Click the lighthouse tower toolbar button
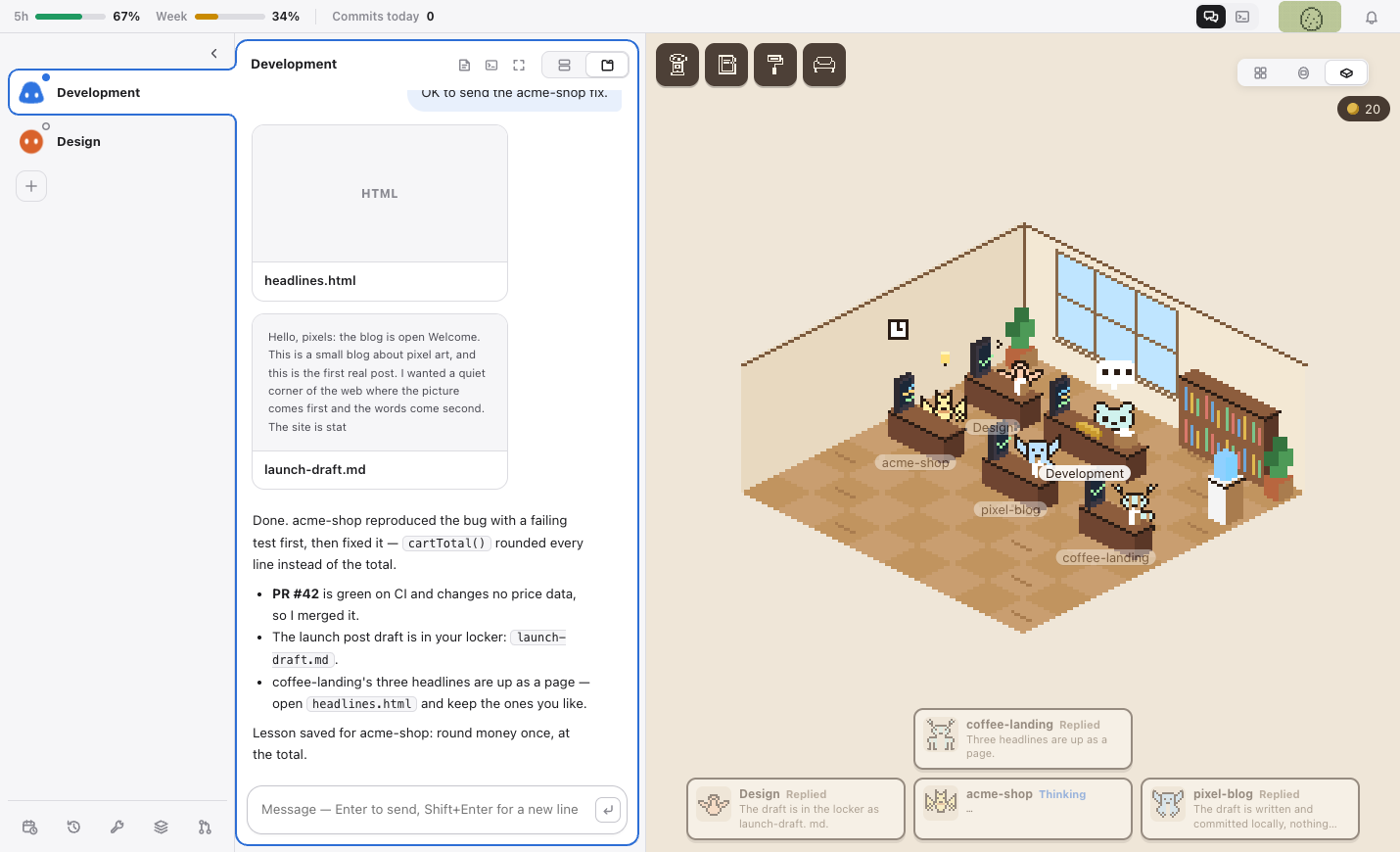The image size is (1400, 852). coord(677,65)
